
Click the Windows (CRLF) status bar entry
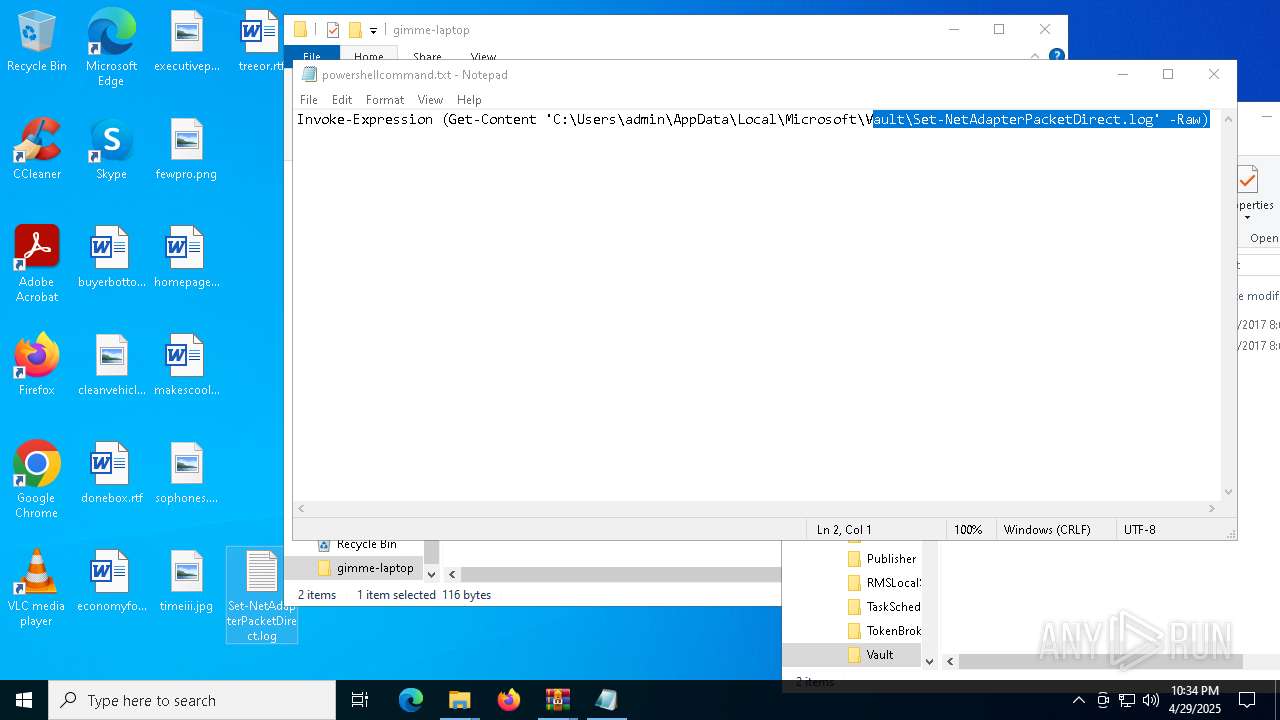[1047, 530]
